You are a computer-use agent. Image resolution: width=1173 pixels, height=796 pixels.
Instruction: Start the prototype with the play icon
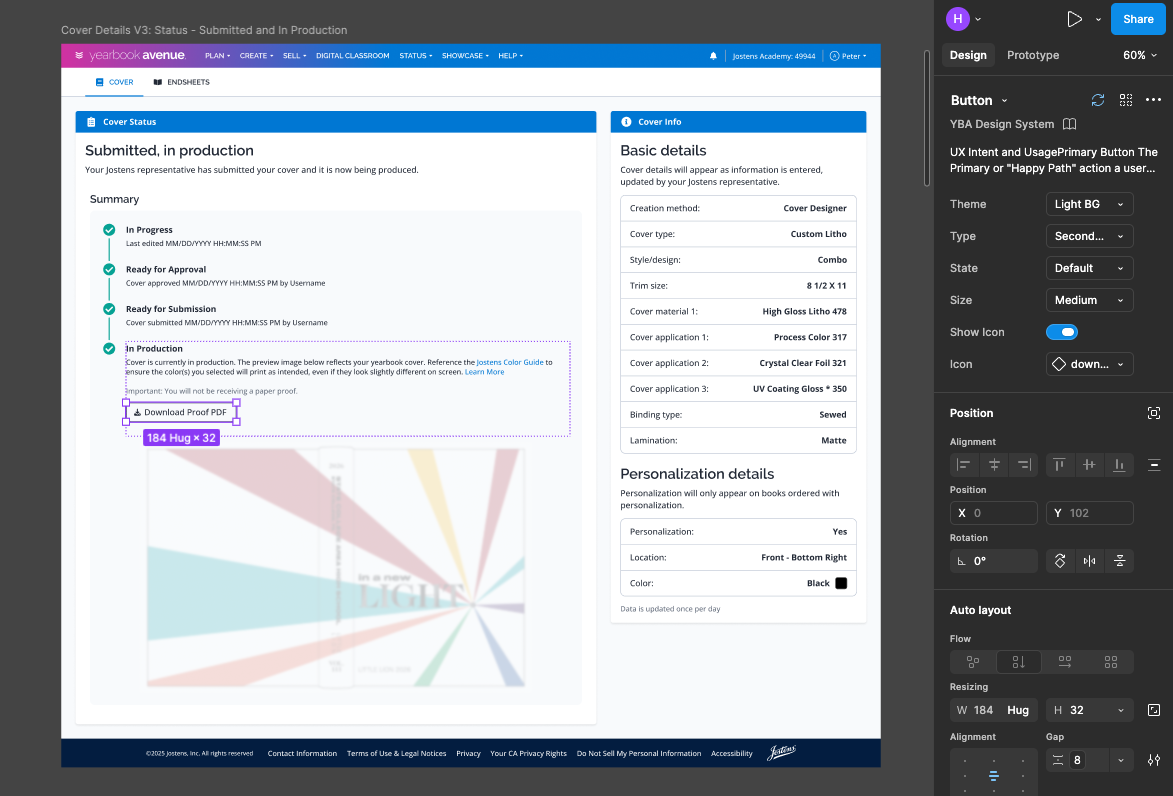click(1074, 19)
